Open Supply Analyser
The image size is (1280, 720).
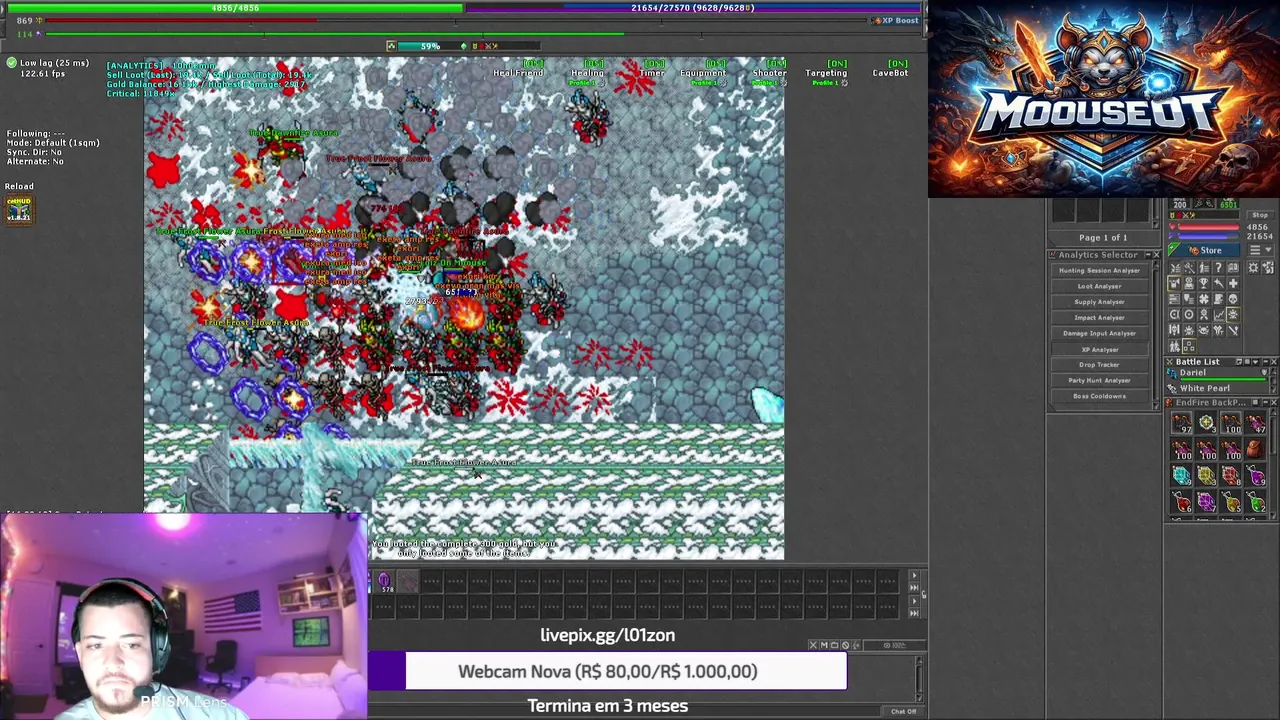click(1099, 302)
